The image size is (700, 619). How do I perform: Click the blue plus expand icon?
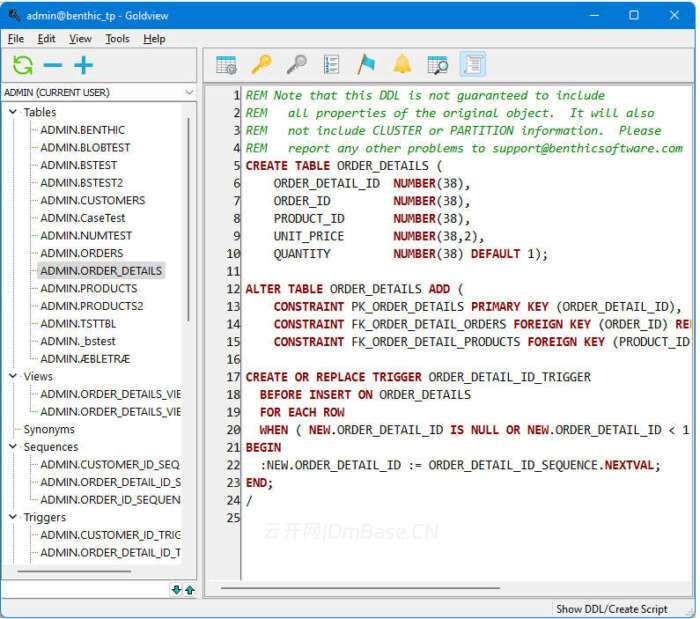coord(83,66)
